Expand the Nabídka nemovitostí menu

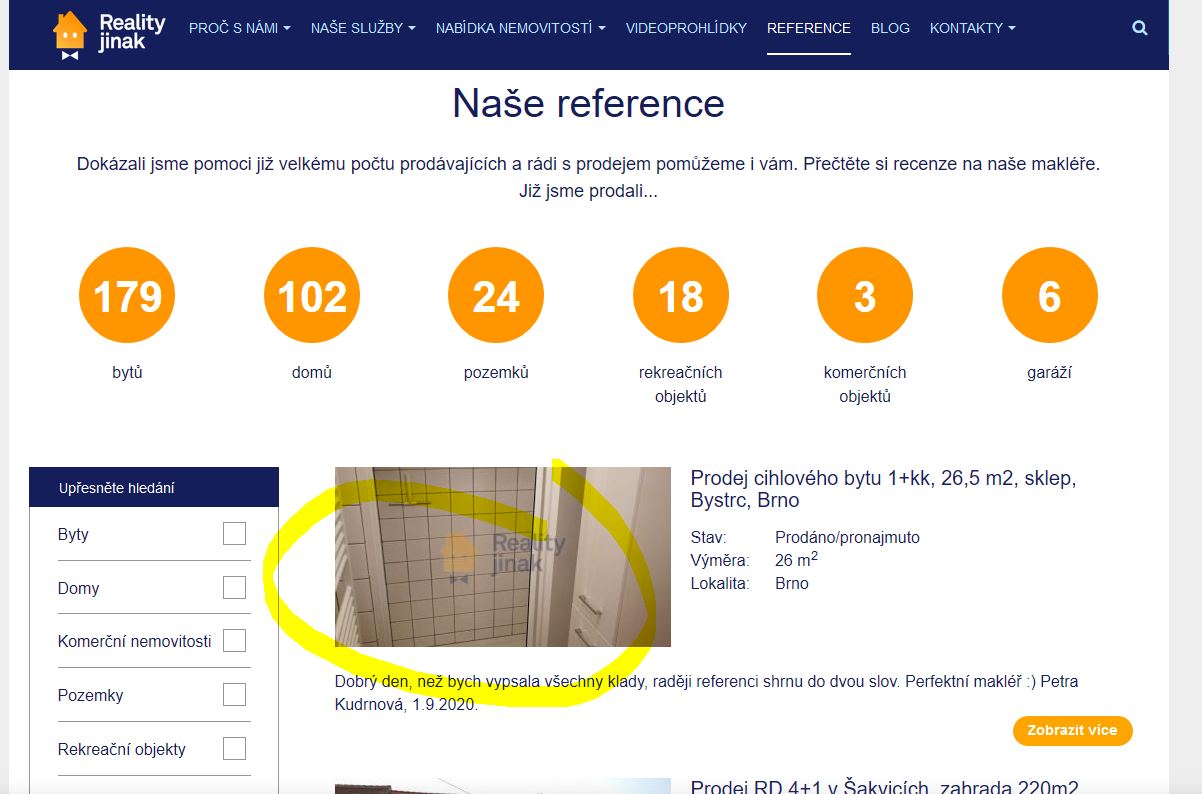pyautogui.click(x=520, y=28)
